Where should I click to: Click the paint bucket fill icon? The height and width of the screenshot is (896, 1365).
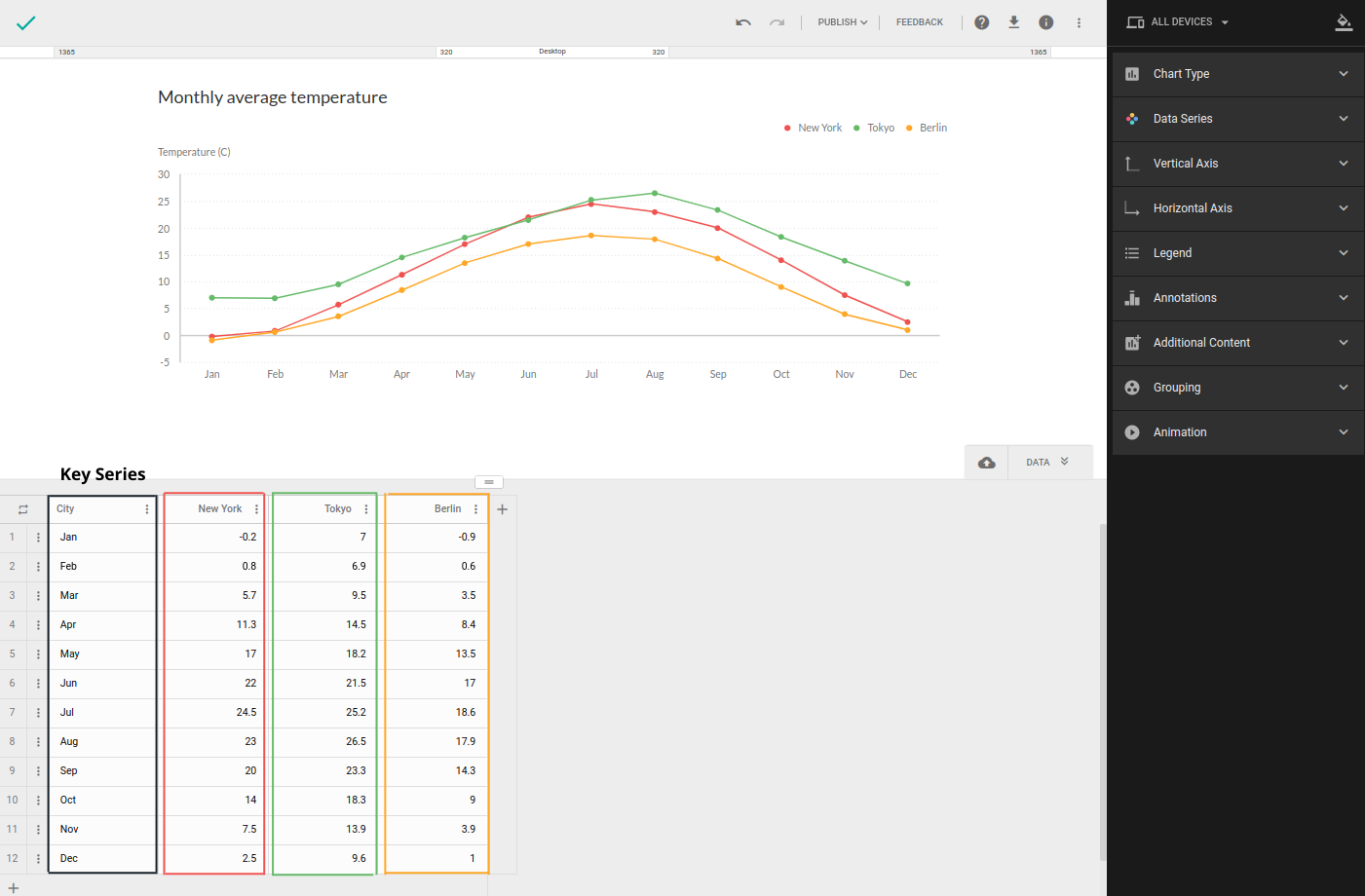point(1344,22)
